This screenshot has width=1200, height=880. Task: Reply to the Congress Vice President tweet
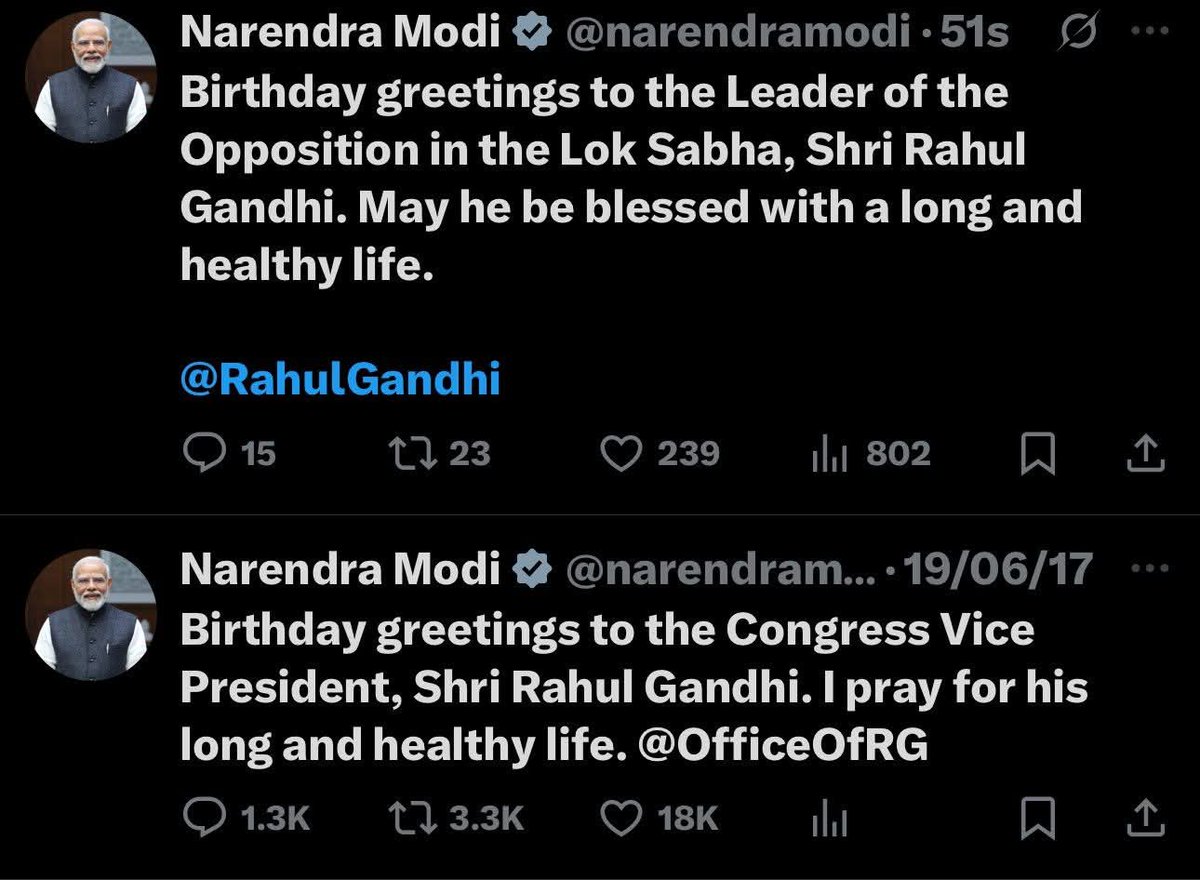(x=249, y=819)
